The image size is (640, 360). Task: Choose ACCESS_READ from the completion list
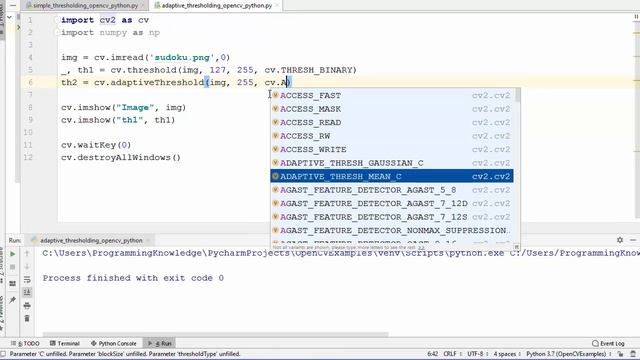click(x=392, y=122)
